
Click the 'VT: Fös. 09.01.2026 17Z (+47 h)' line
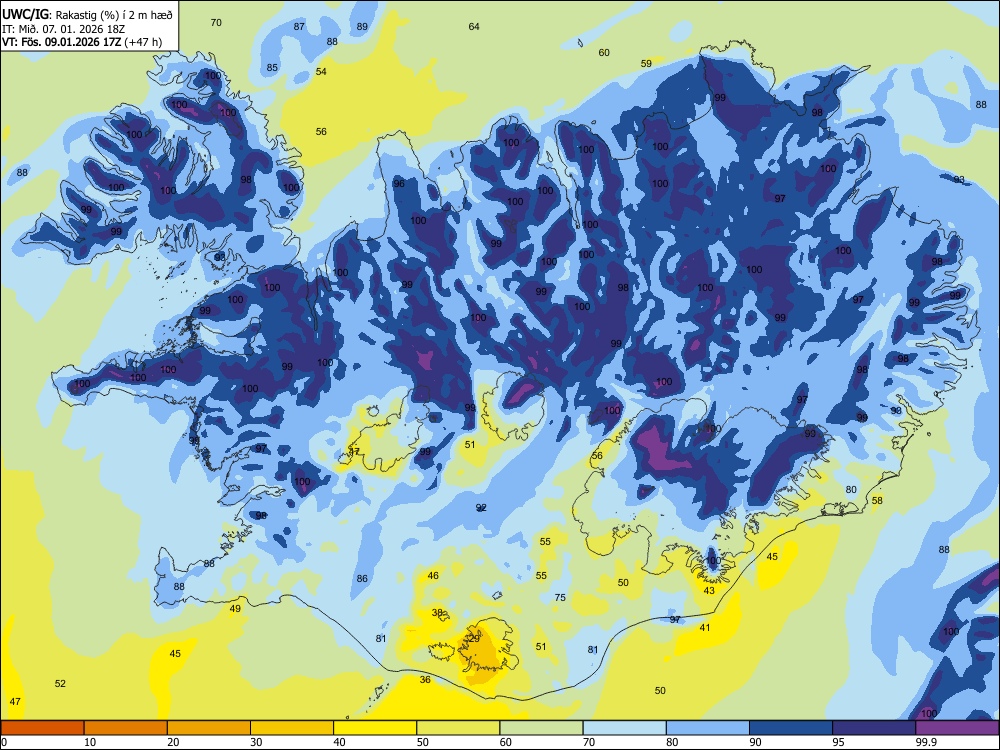[x=82, y=42]
